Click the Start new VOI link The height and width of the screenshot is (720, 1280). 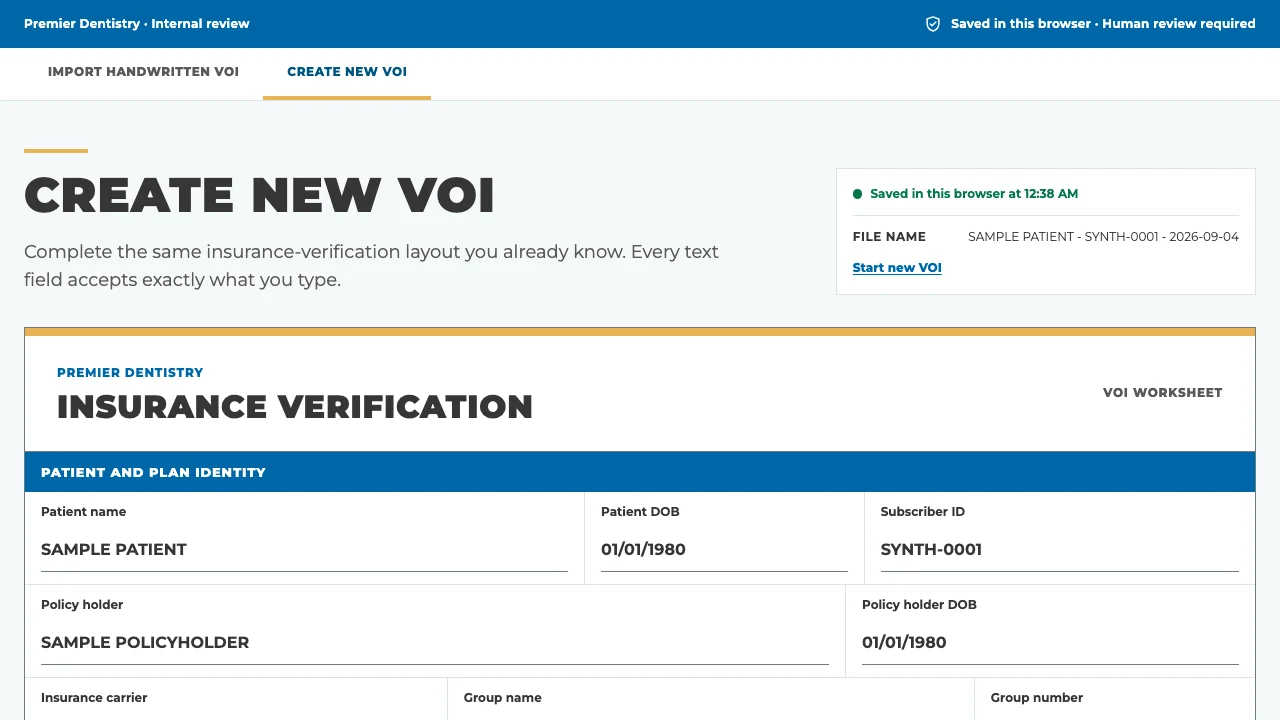pyautogui.click(x=897, y=268)
